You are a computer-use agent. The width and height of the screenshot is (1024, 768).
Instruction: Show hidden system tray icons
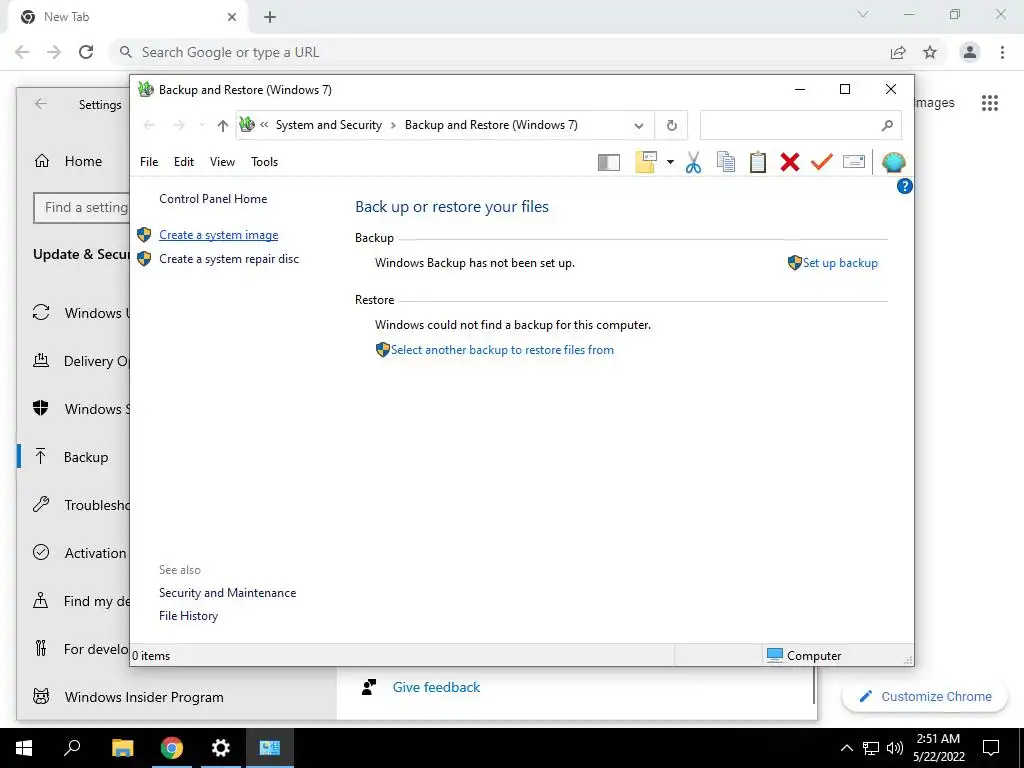pos(846,748)
